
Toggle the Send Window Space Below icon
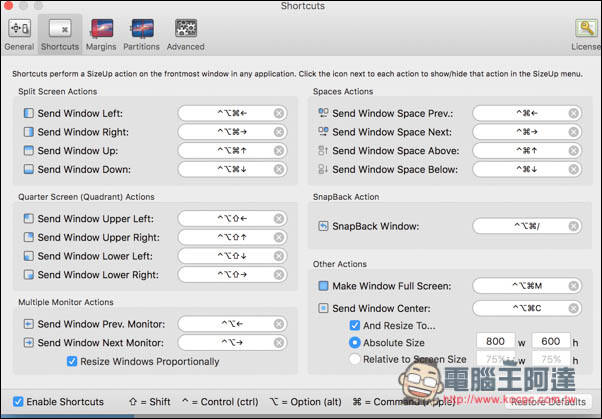(323, 169)
